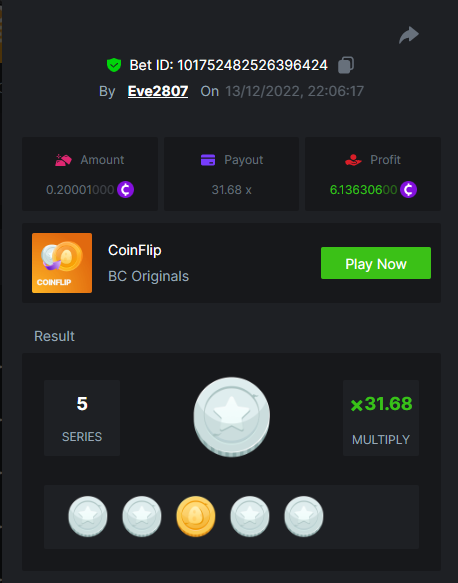Click the Amount currency coin icon
Image resolution: width=458 pixels, height=583 pixels.
click(126, 190)
